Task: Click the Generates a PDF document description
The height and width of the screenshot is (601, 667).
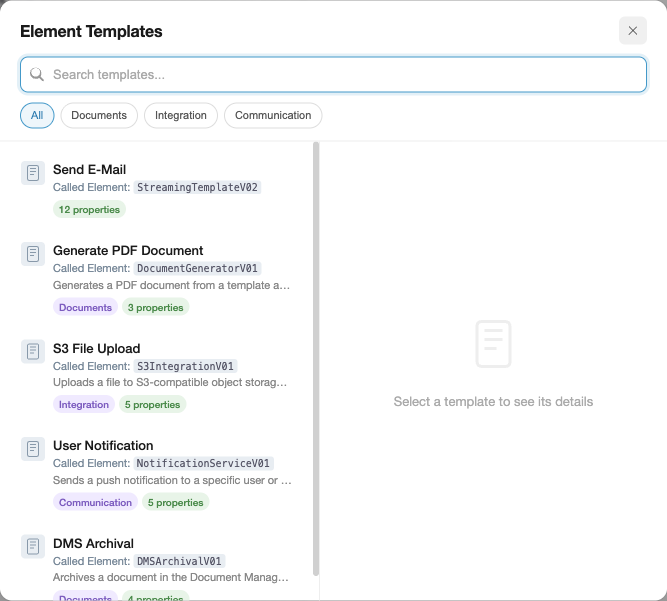Action: click(171, 285)
